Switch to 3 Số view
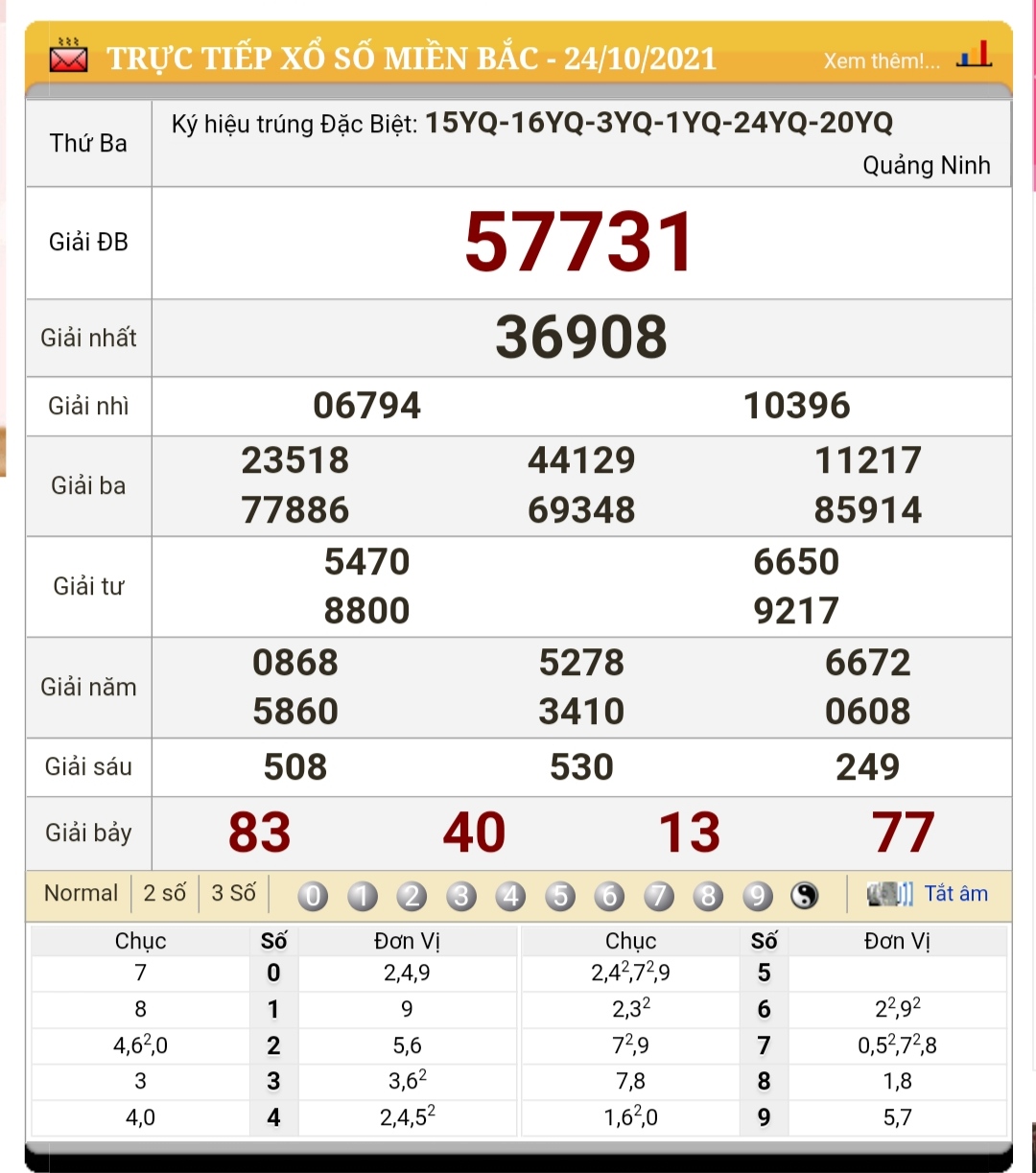 tap(233, 893)
